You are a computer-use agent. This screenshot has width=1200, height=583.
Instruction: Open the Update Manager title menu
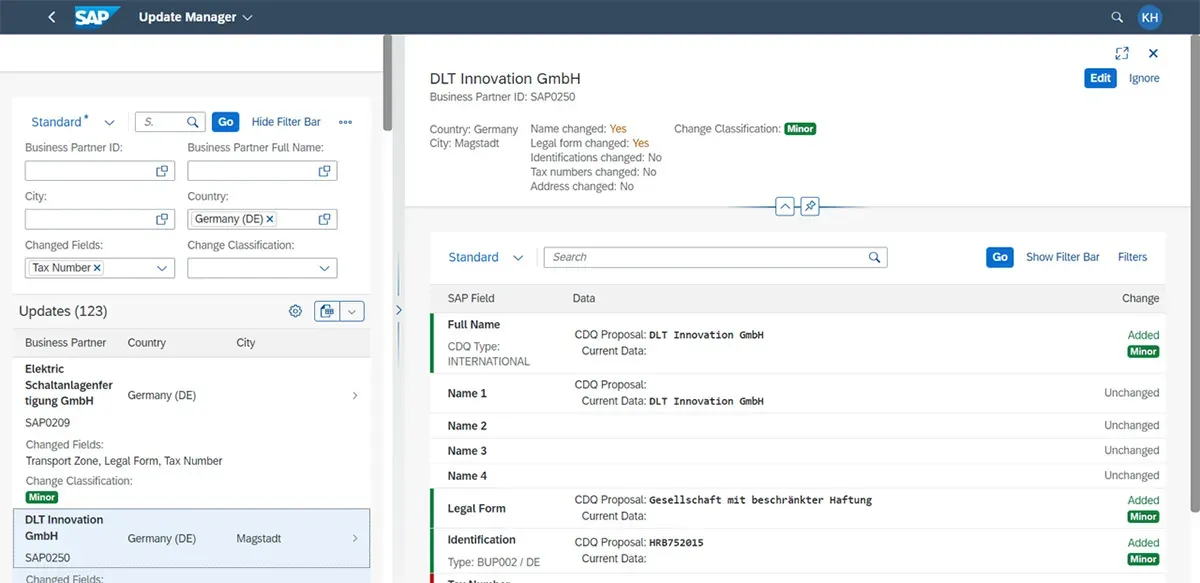(196, 17)
